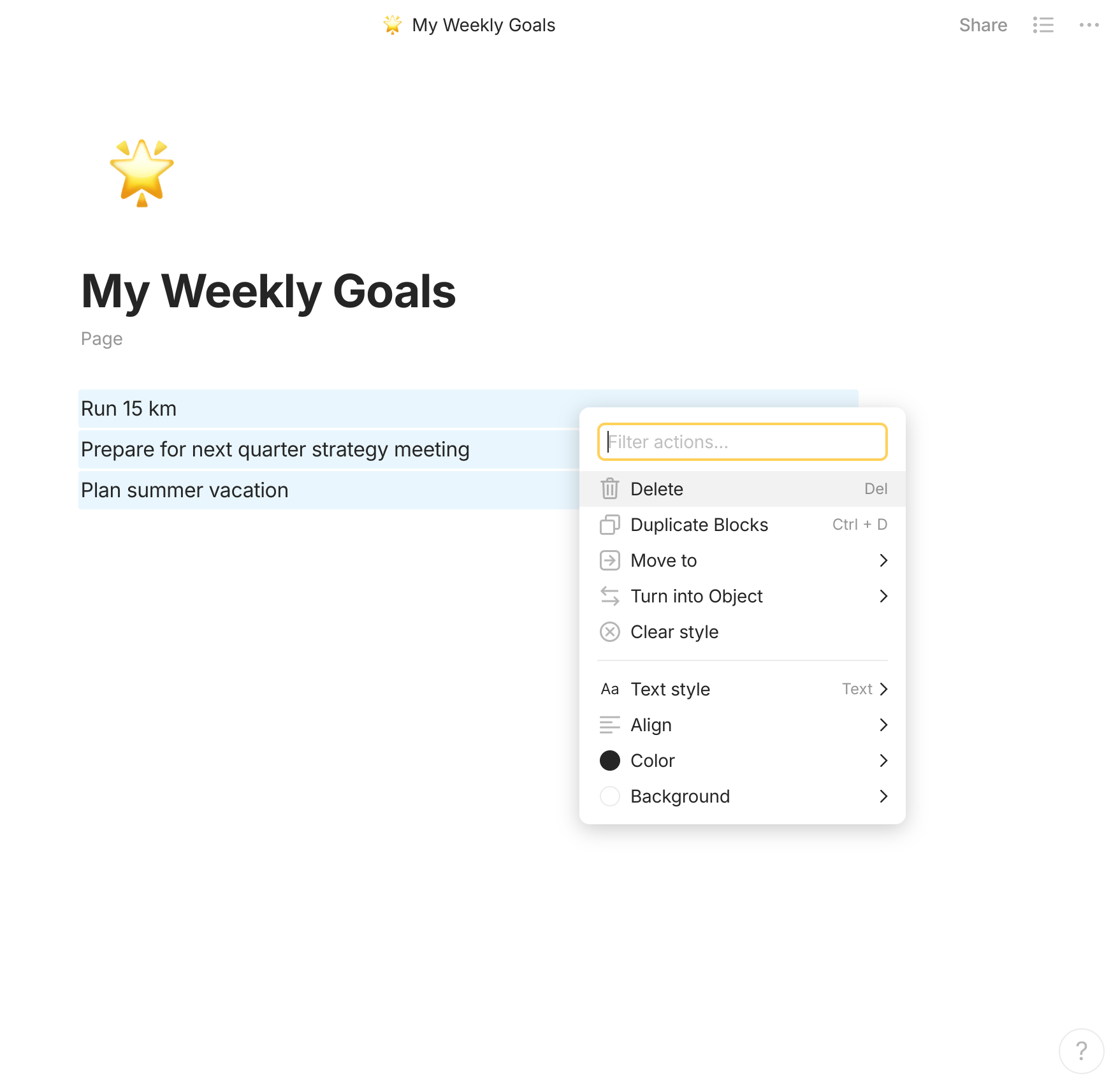Image resolution: width=1118 pixels, height=1092 pixels.
Task: Click the white Background swatch circle
Action: pyautogui.click(x=609, y=796)
